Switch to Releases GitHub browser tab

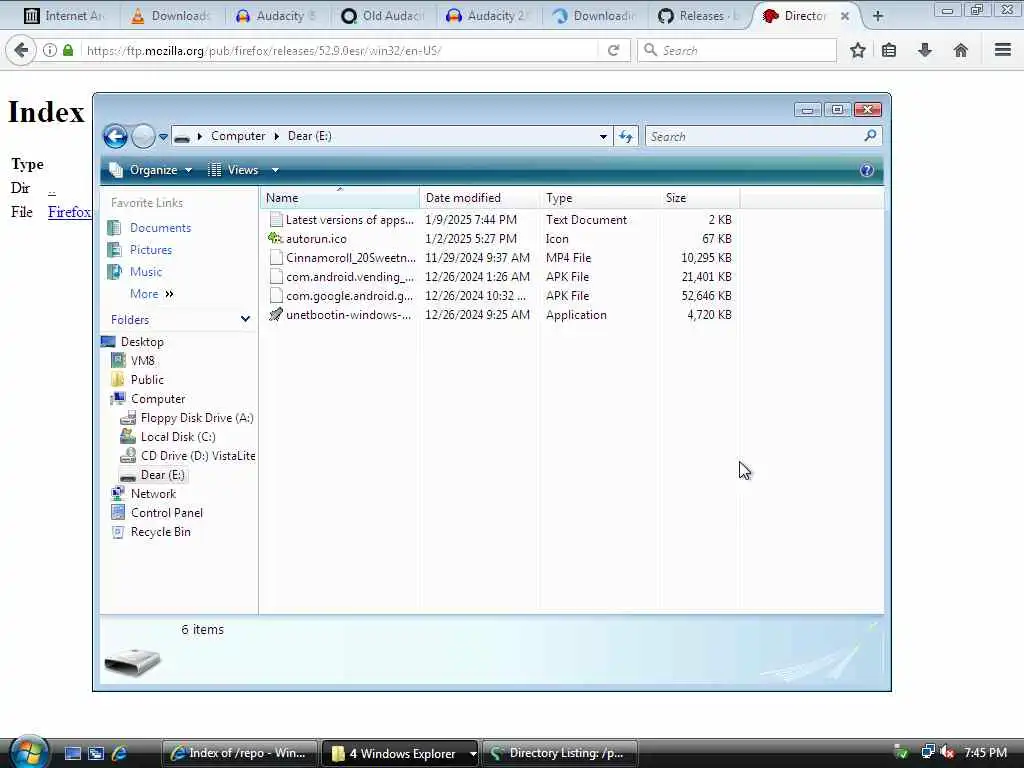tap(700, 16)
